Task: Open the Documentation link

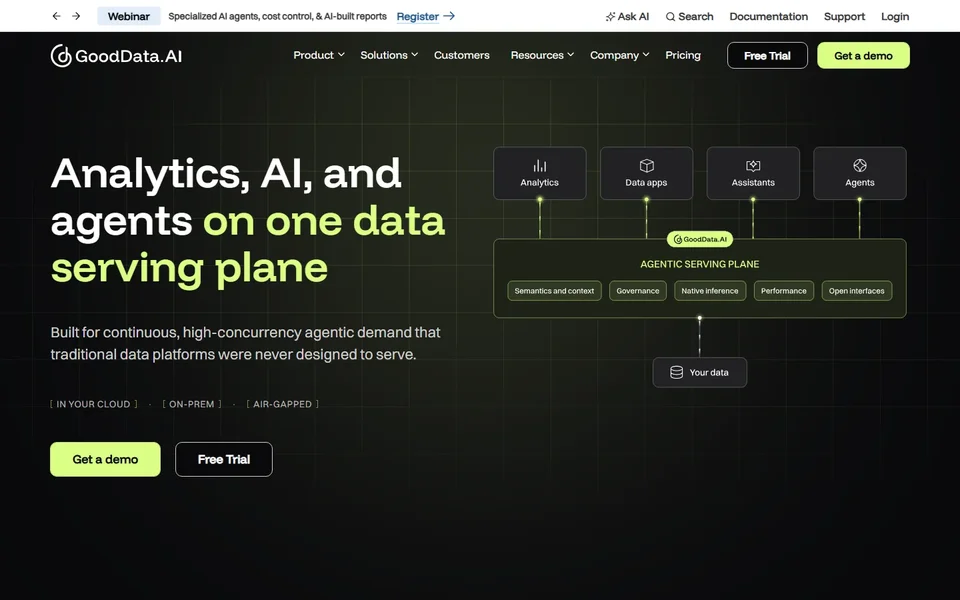Action: click(768, 17)
